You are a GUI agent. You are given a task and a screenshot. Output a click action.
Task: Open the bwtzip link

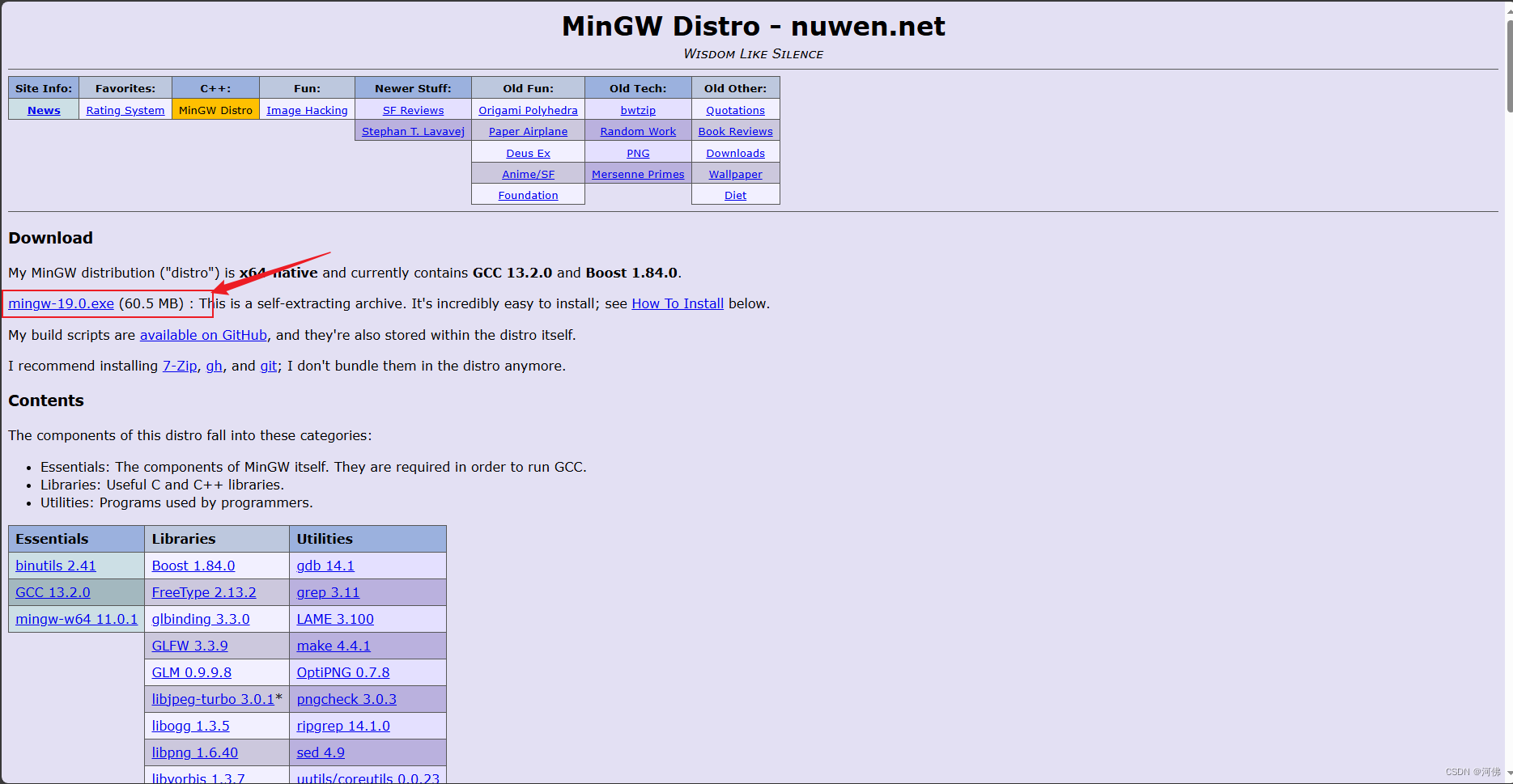point(638,110)
